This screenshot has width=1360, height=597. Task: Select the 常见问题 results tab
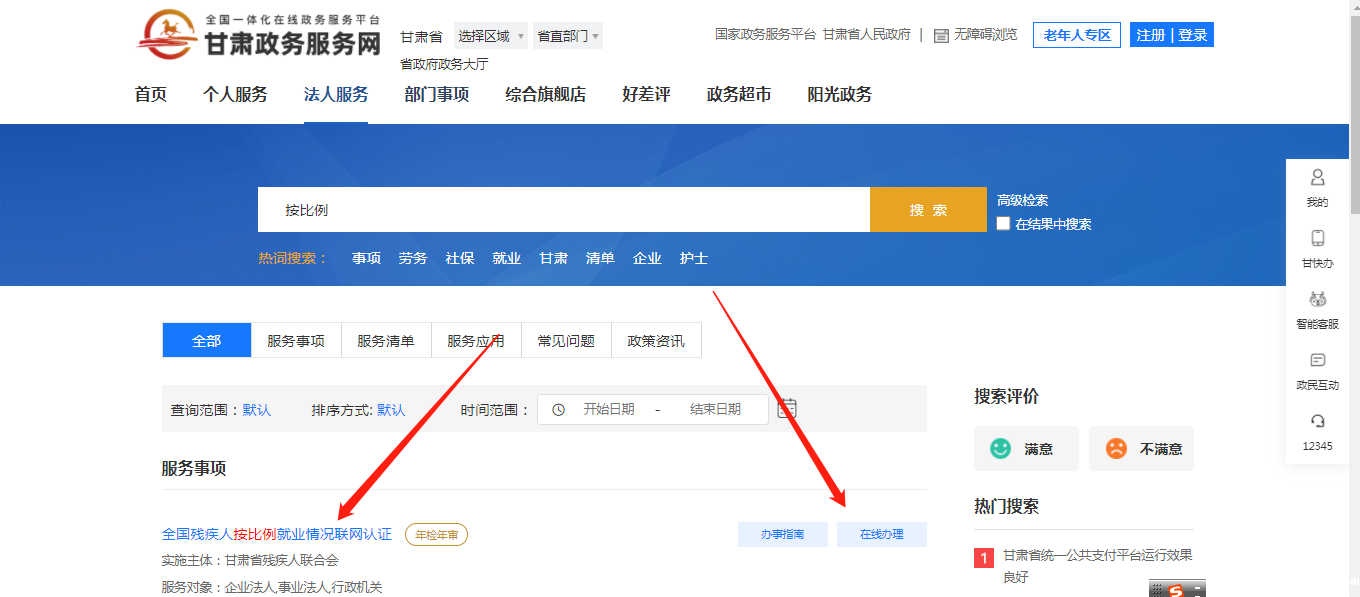pyautogui.click(x=564, y=340)
